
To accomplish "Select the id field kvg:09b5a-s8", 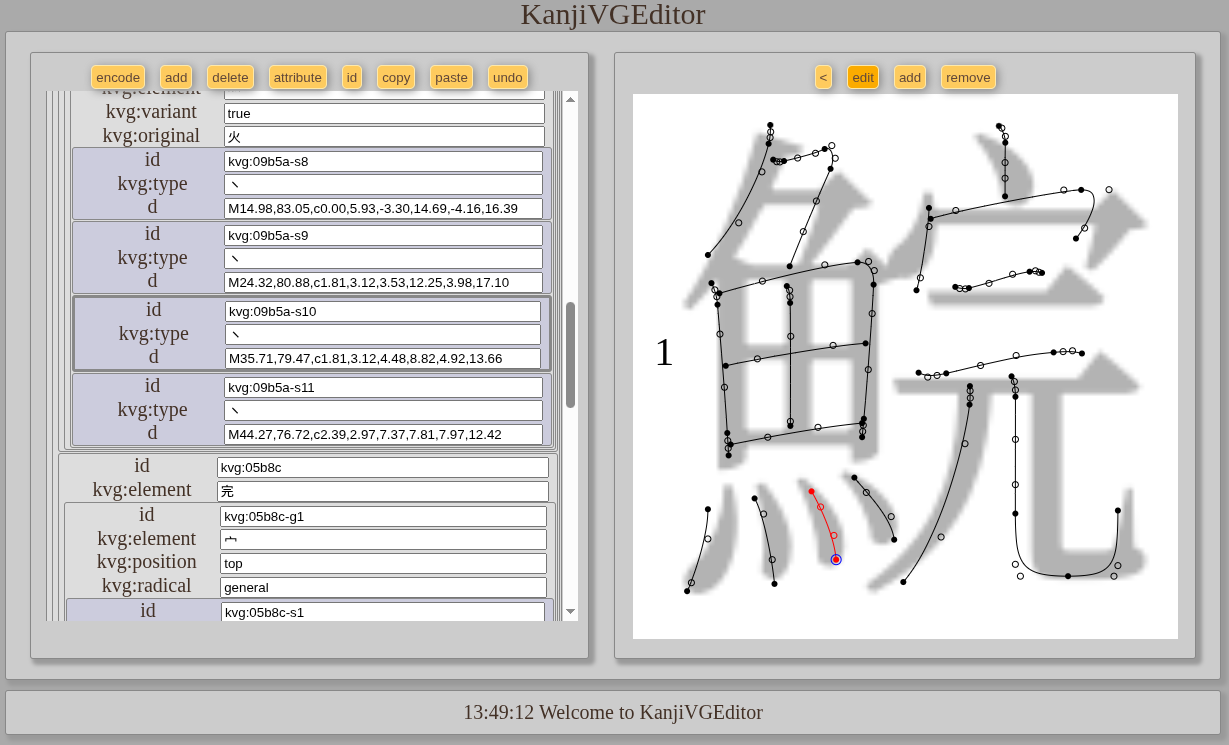I will [x=383, y=161].
